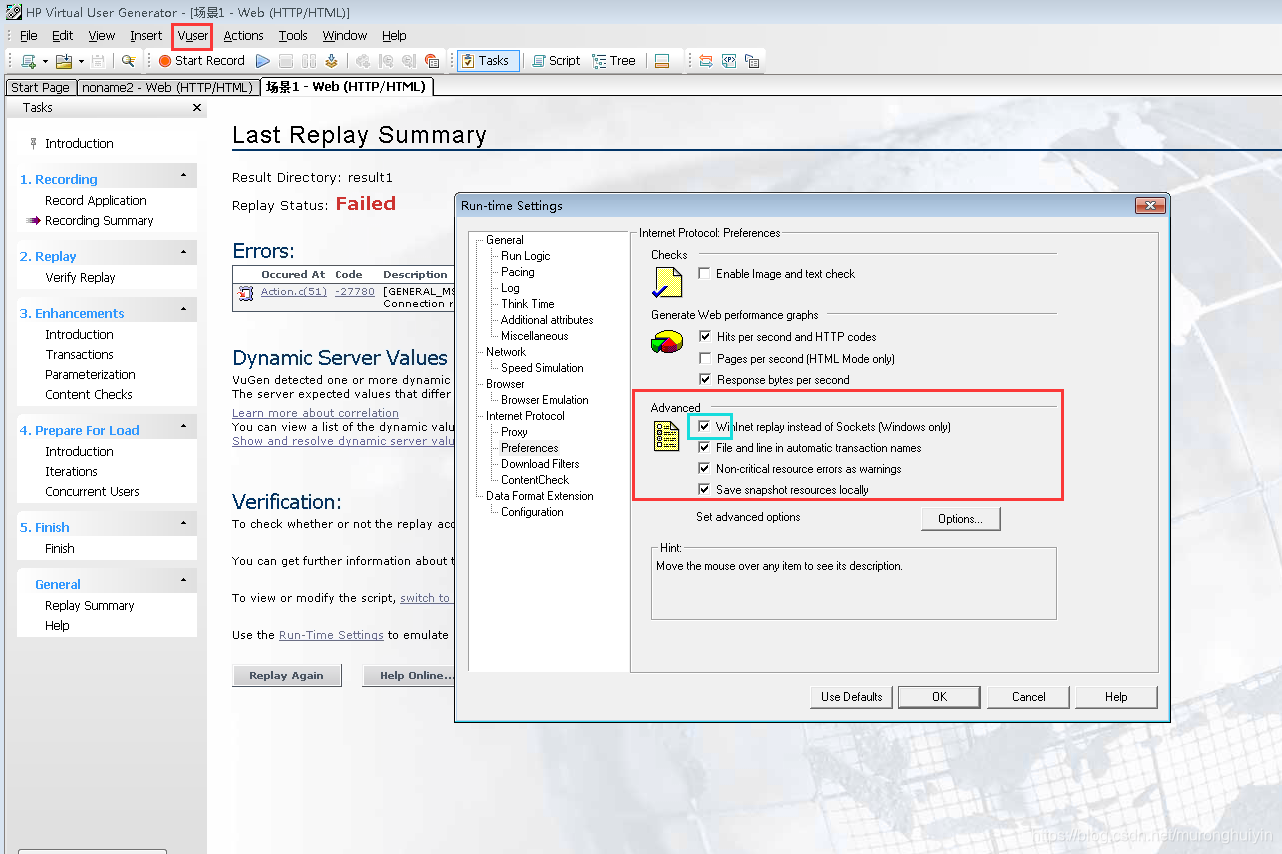Open the dropdown arrow beside Open Script
The width and height of the screenshot is (1282, 854).
(81, 61)
